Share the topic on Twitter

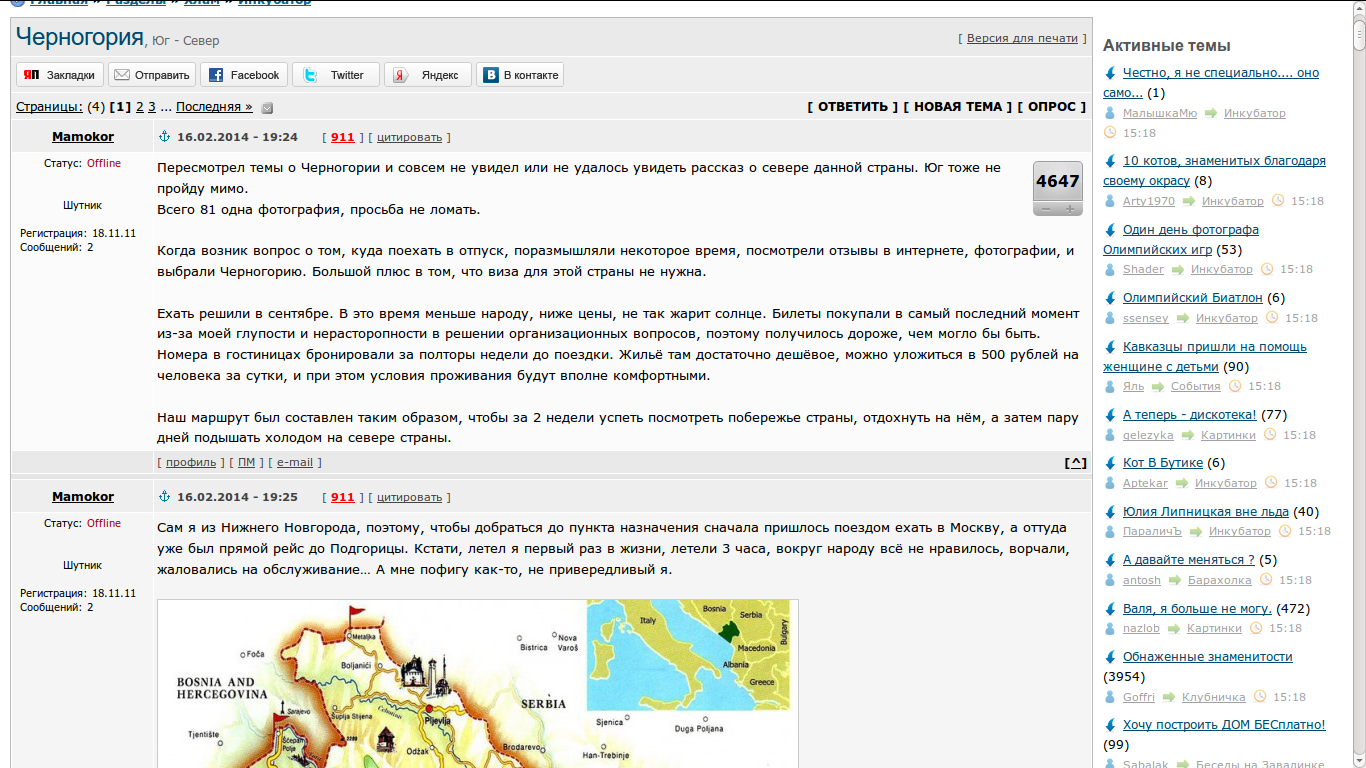pos(336,75)
